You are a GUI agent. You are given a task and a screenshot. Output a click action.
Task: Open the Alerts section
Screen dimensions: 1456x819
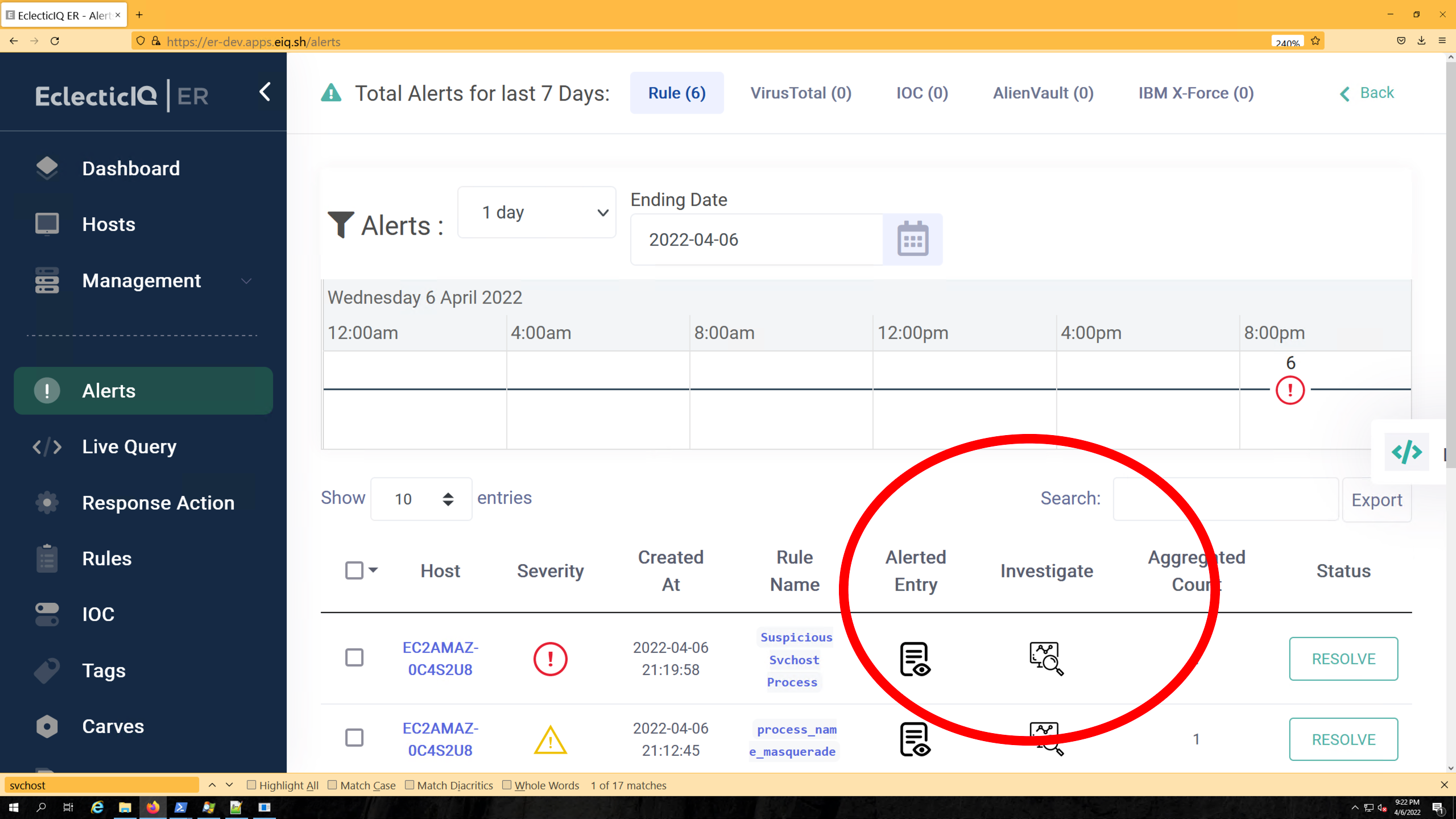pyautogui.click(x=143, y=391)
